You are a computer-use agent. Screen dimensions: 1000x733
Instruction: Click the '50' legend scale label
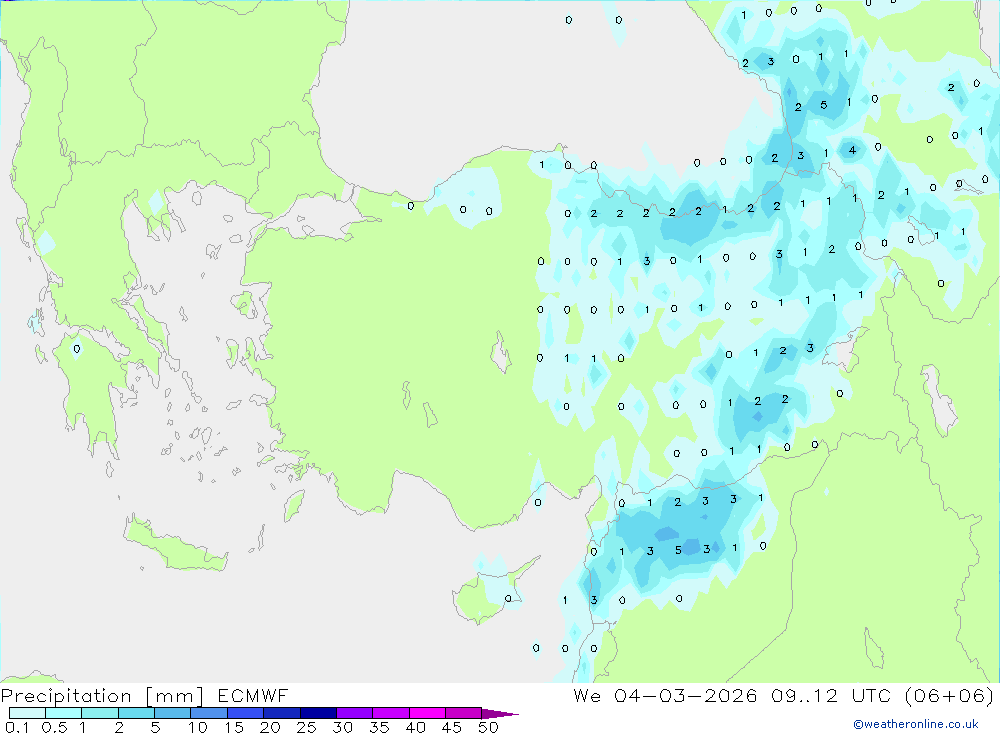(x=488, y=727)
